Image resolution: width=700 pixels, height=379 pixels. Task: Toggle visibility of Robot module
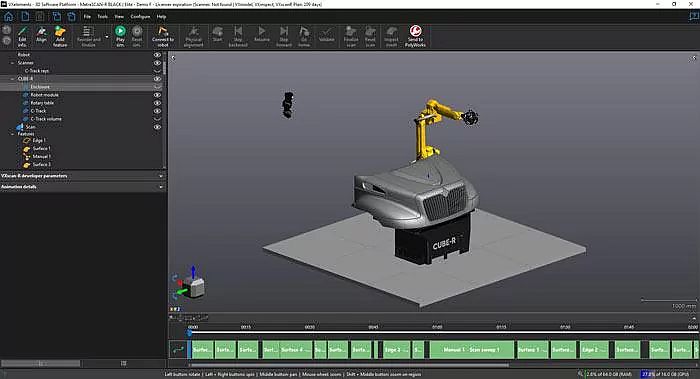[x=157, y=95]
